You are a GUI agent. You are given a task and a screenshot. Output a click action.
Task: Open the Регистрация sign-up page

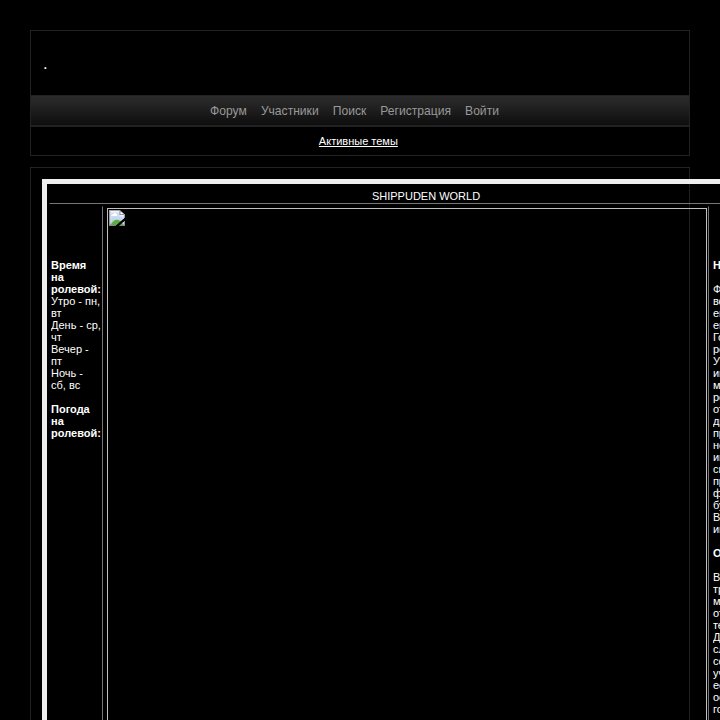pyautogui.click(x=416, y=111)
